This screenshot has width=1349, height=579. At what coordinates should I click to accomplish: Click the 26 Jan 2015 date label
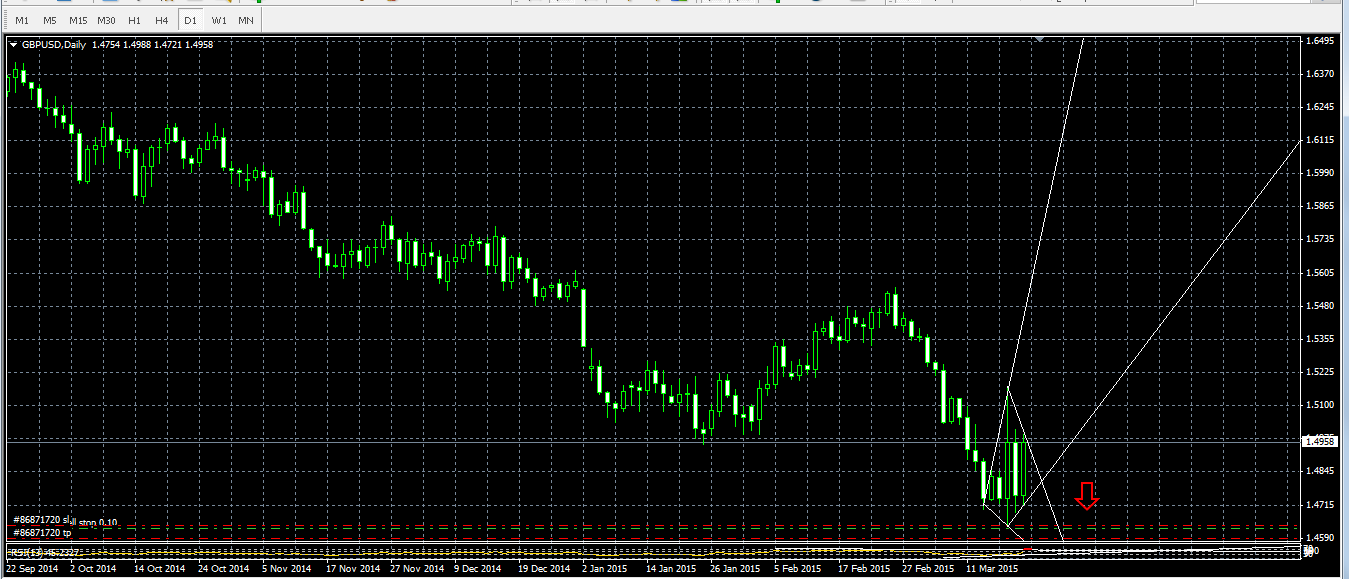tap(735, 568)
